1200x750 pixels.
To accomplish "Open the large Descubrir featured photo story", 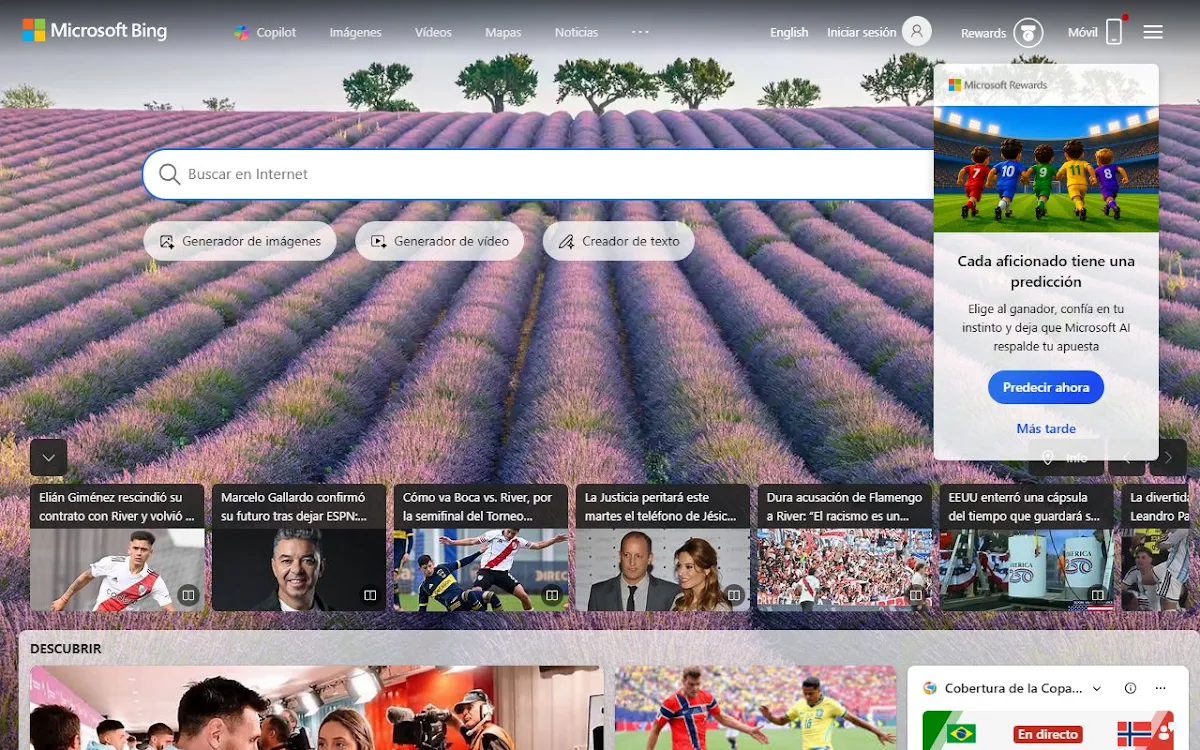I will point(316,708).
